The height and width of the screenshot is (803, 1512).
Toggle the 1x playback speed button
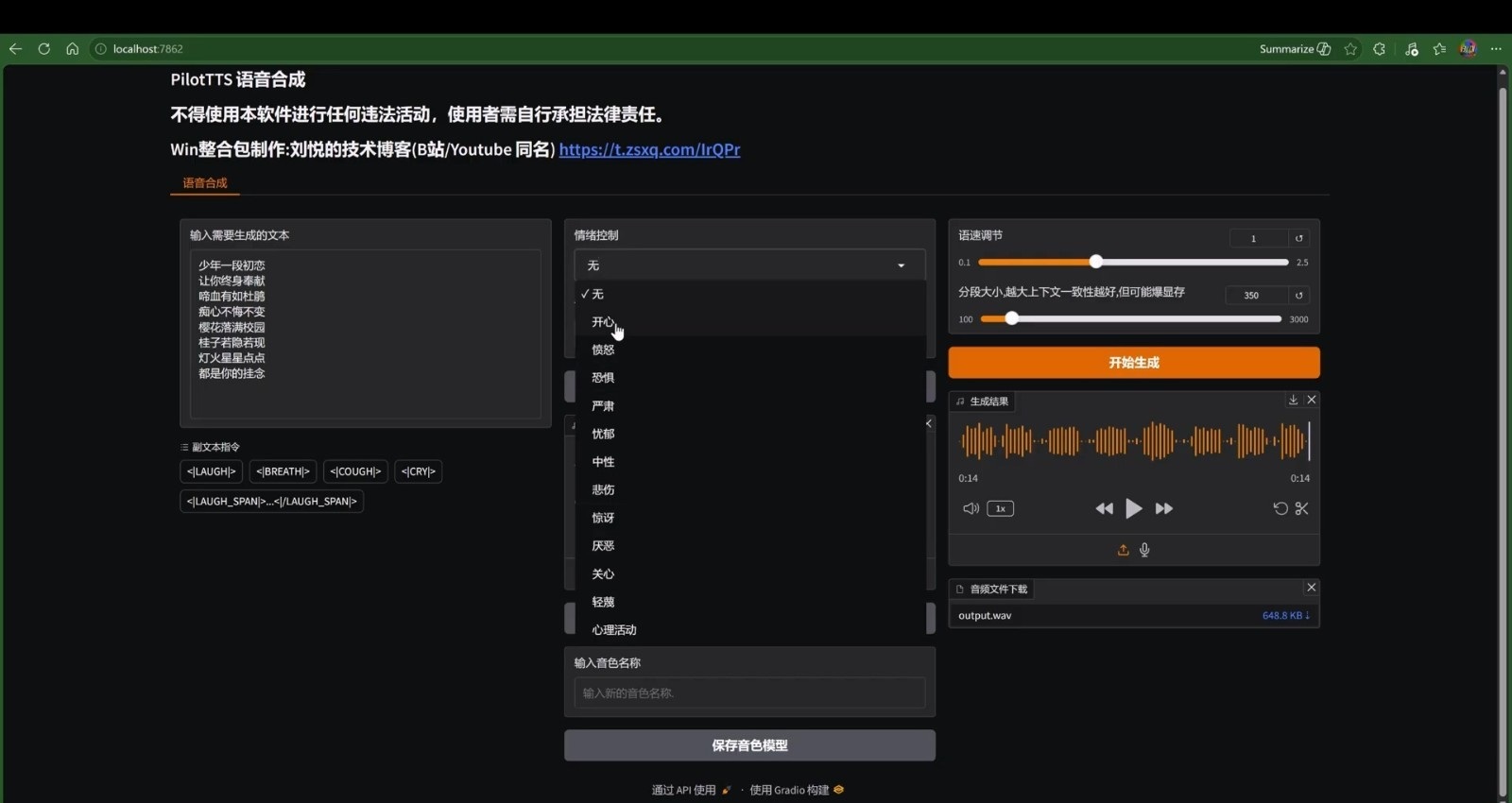1000,508
